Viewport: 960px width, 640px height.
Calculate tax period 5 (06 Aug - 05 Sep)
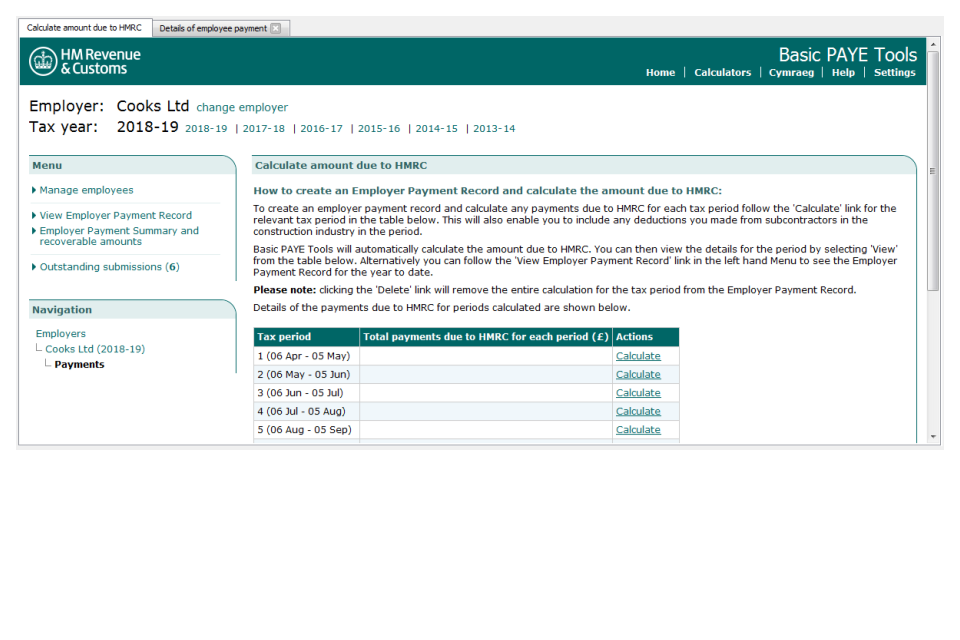click(x=638, y=429)
